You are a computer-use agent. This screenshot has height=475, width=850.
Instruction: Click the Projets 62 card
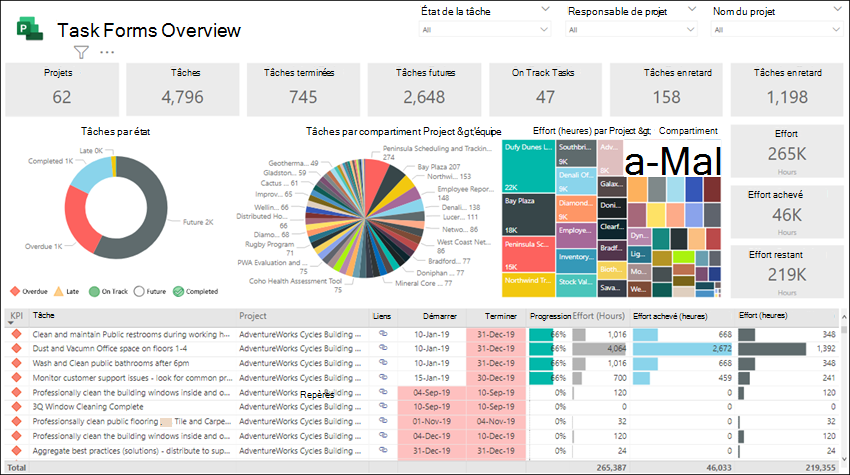coord(62,89)
